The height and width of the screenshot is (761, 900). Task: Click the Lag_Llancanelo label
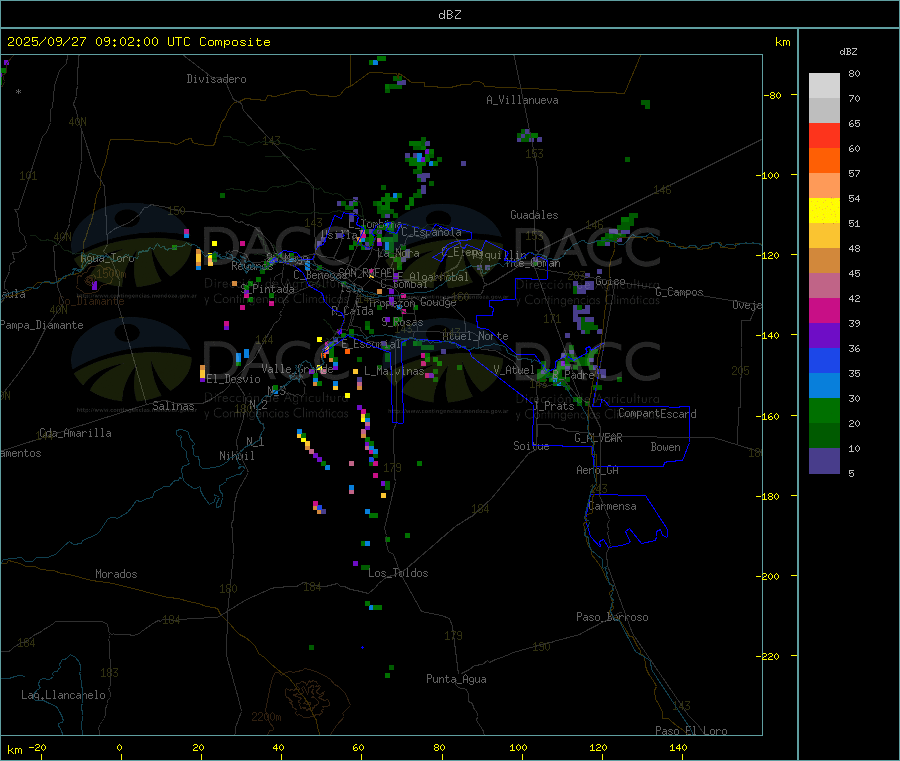tap(63, 694)
